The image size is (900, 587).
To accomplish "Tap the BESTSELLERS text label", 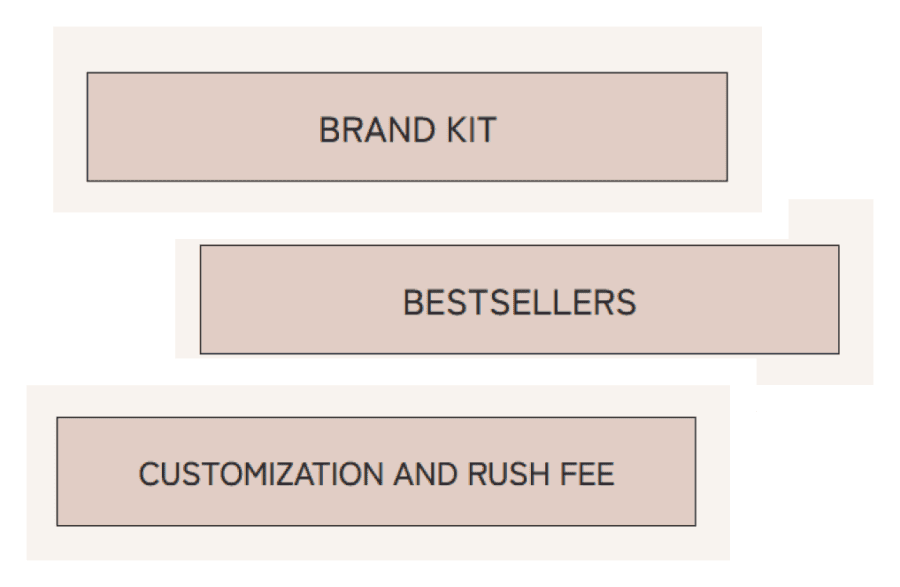I will click(519, 302).
